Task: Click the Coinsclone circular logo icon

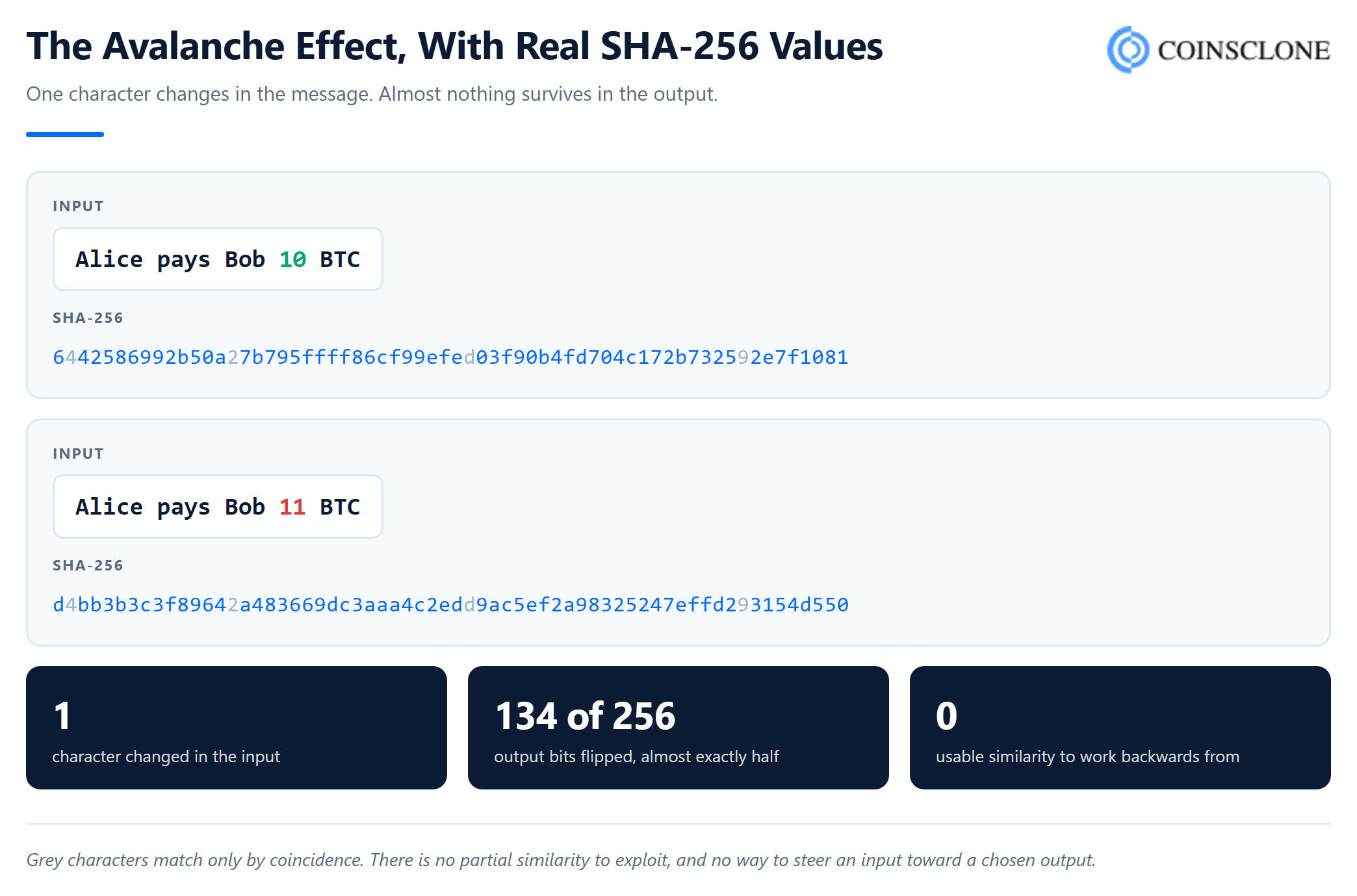Action: (1129, 49)
